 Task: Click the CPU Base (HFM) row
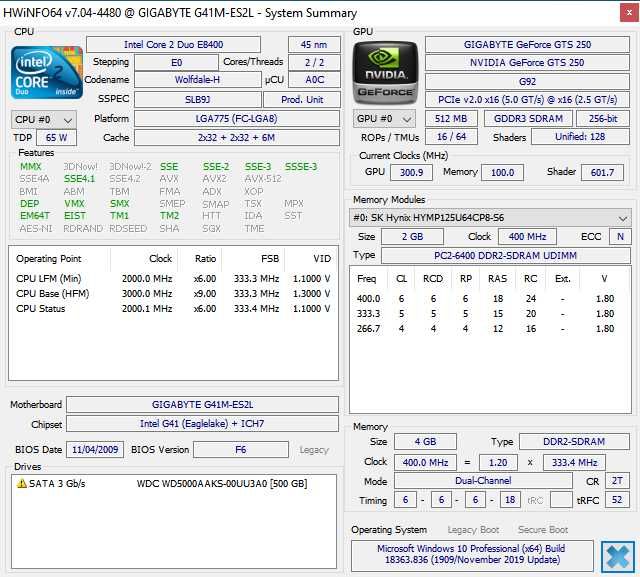pyautogui.click(x=173, y=294)
